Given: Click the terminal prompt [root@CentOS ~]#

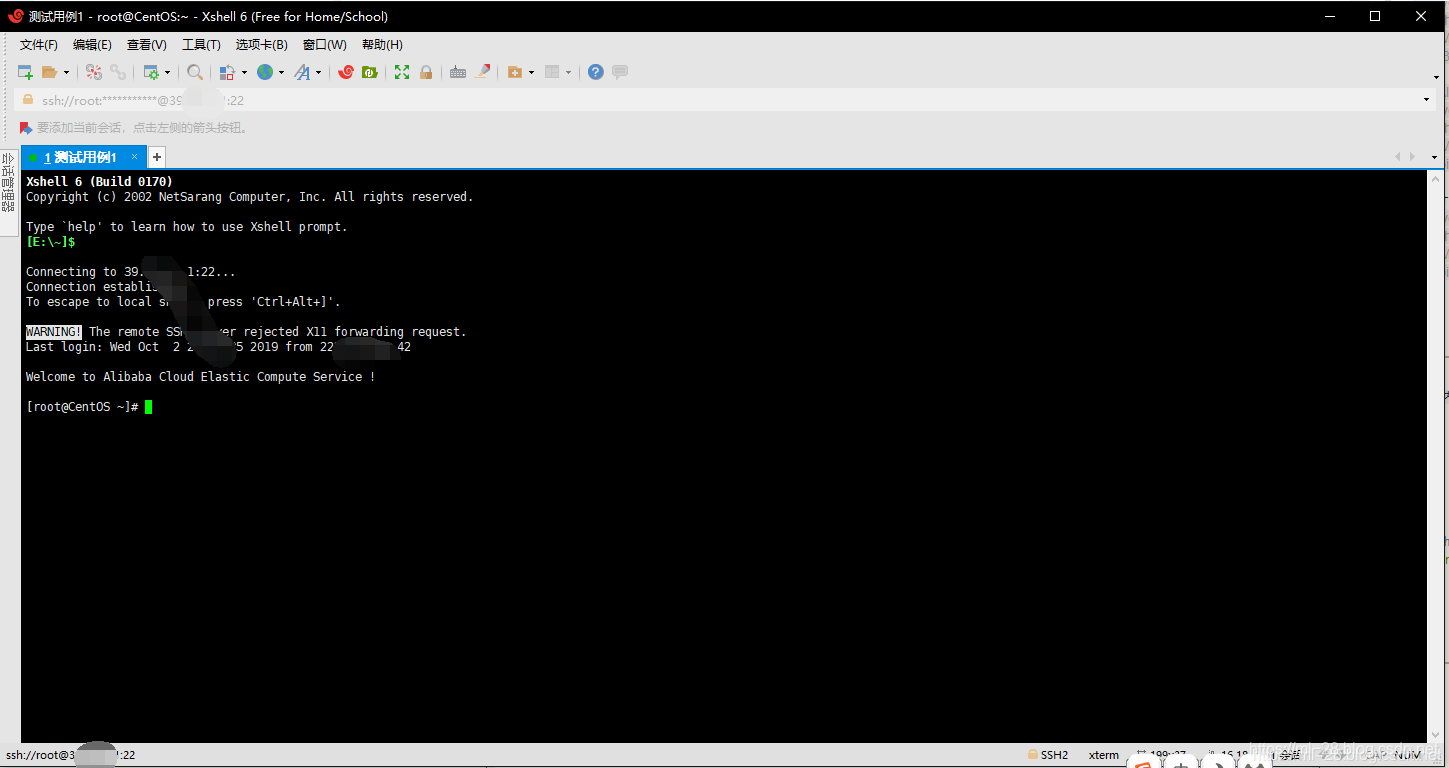Looking at the screenshot, I should coord(82,407).
